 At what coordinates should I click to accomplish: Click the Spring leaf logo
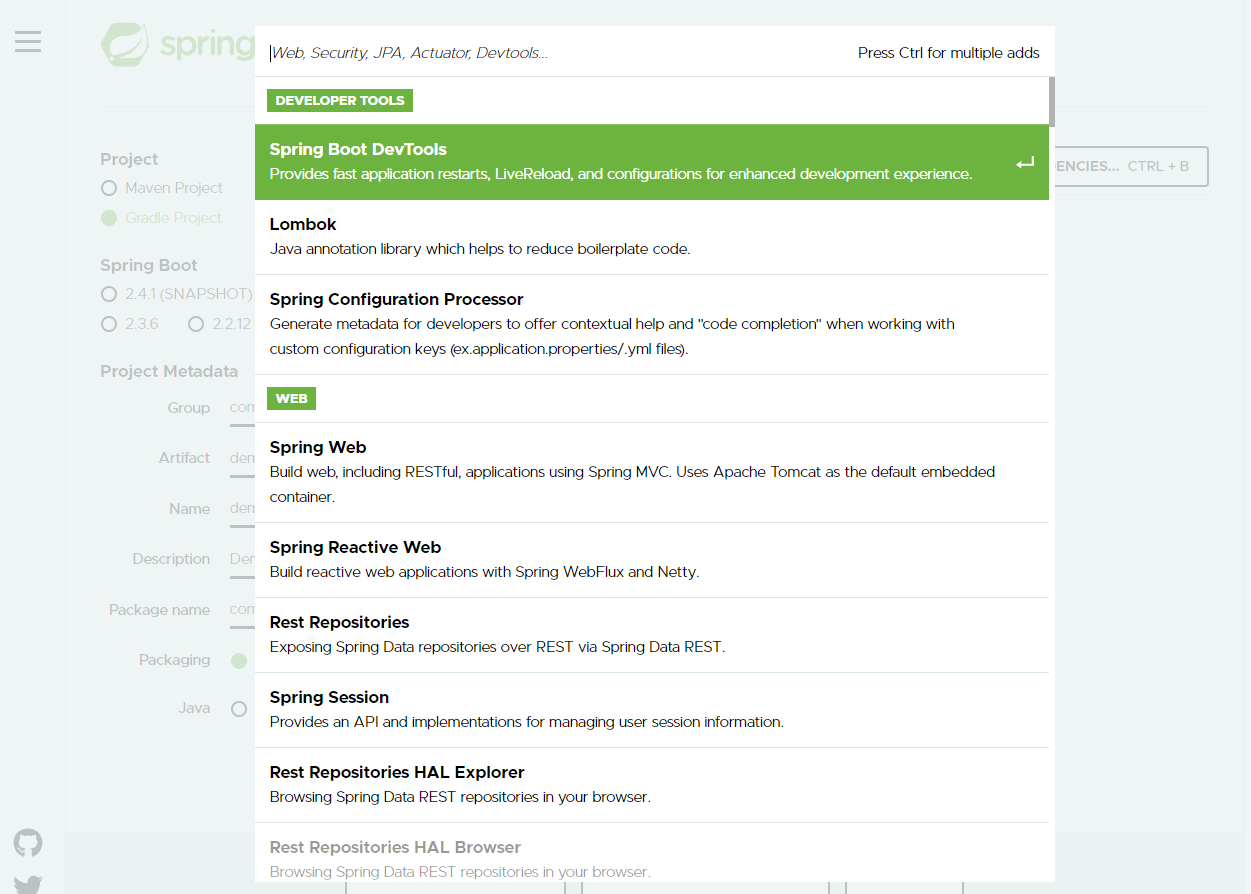pos(125,45)
